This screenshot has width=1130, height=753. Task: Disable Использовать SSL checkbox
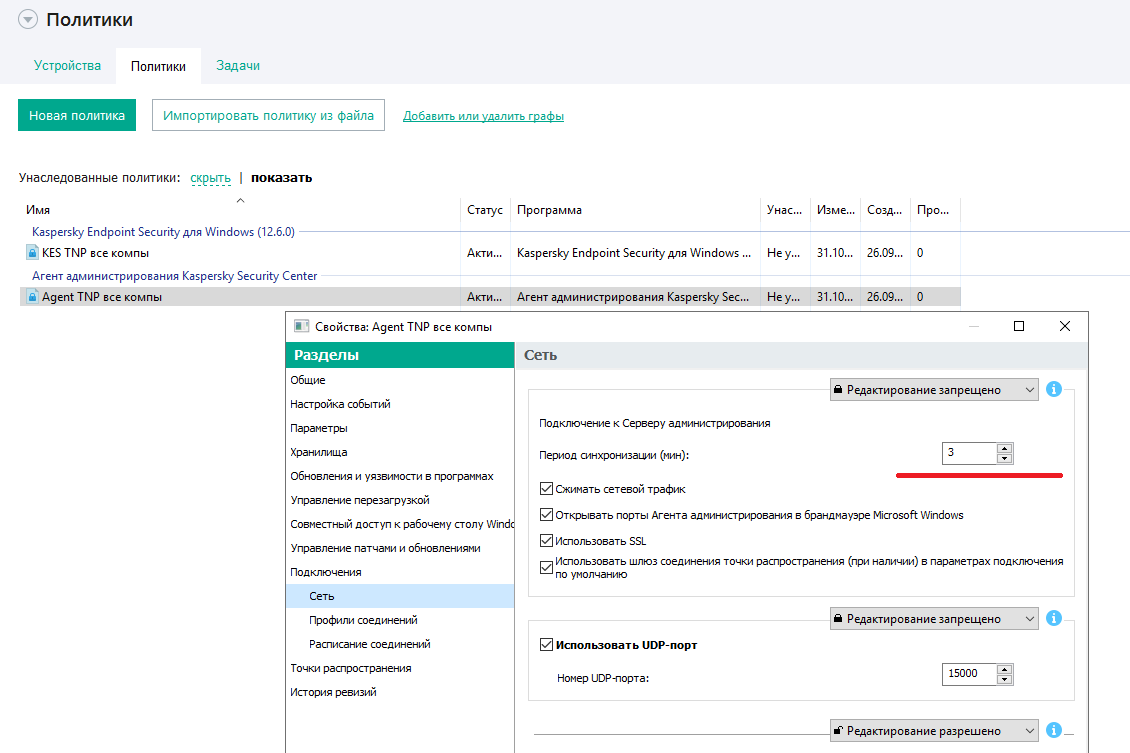(x=546, y=541)
